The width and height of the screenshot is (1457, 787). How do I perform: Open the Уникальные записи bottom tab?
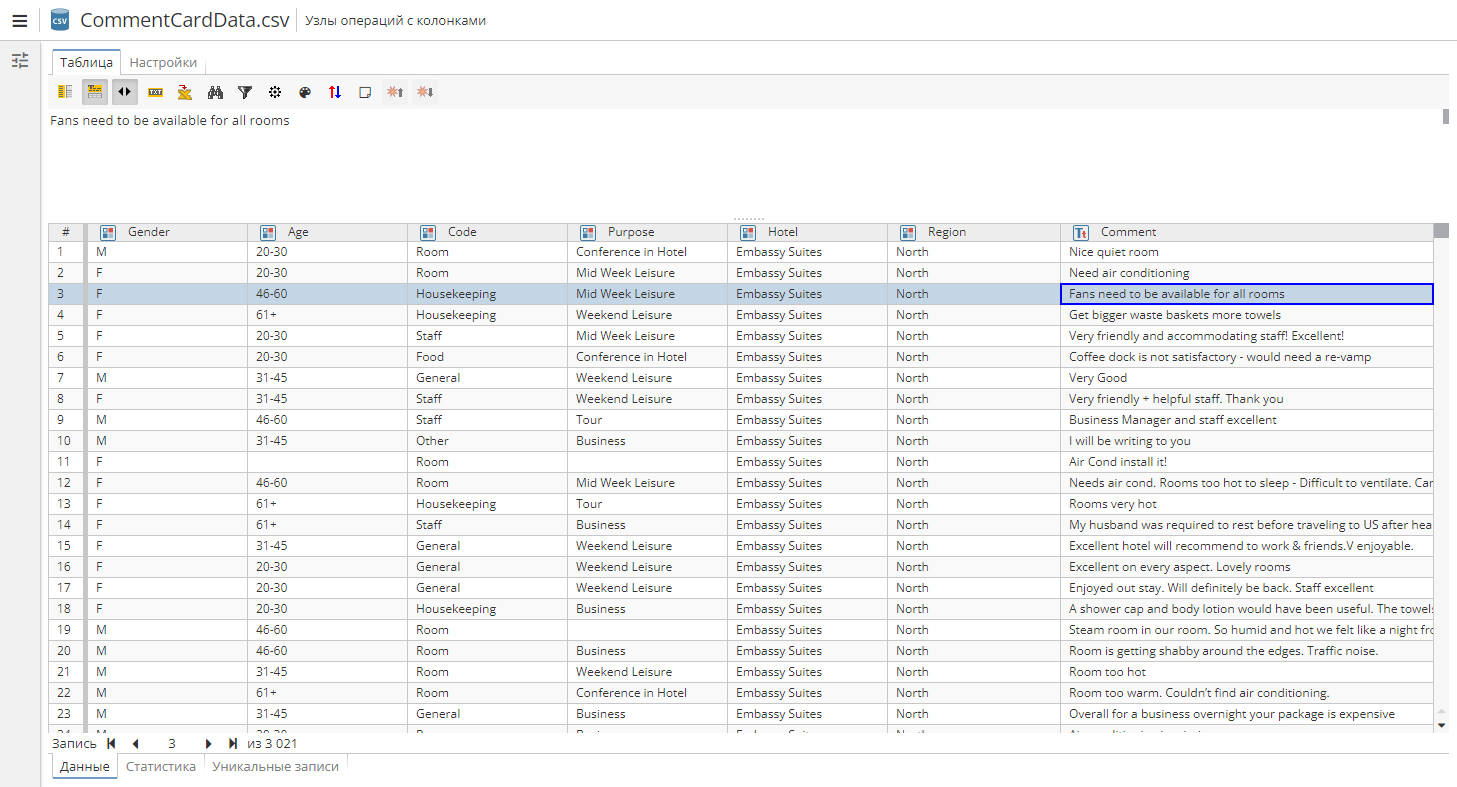pyautogui.click(x=275, y=767)
